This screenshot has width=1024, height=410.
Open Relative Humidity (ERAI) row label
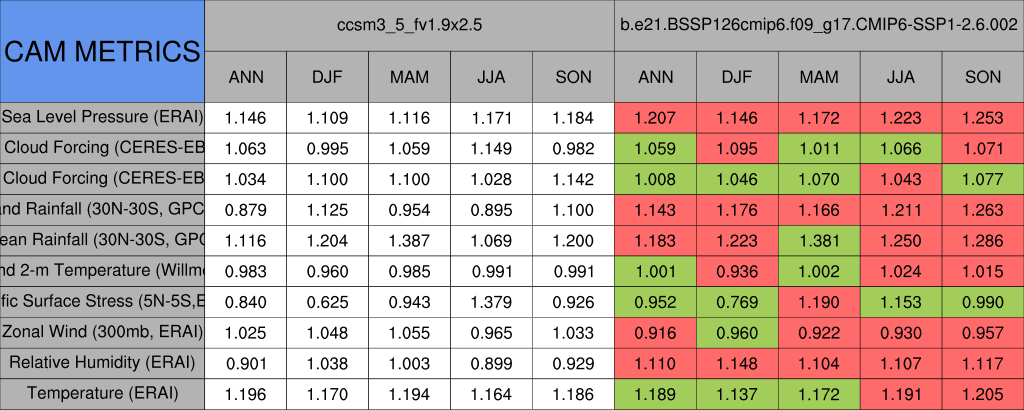click(102, 362)
